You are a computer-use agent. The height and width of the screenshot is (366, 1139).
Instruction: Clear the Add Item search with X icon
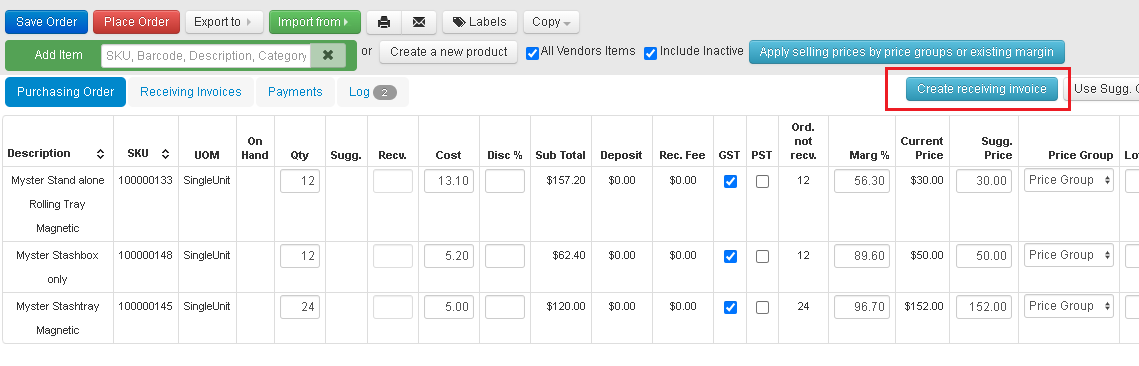[328, 55]
